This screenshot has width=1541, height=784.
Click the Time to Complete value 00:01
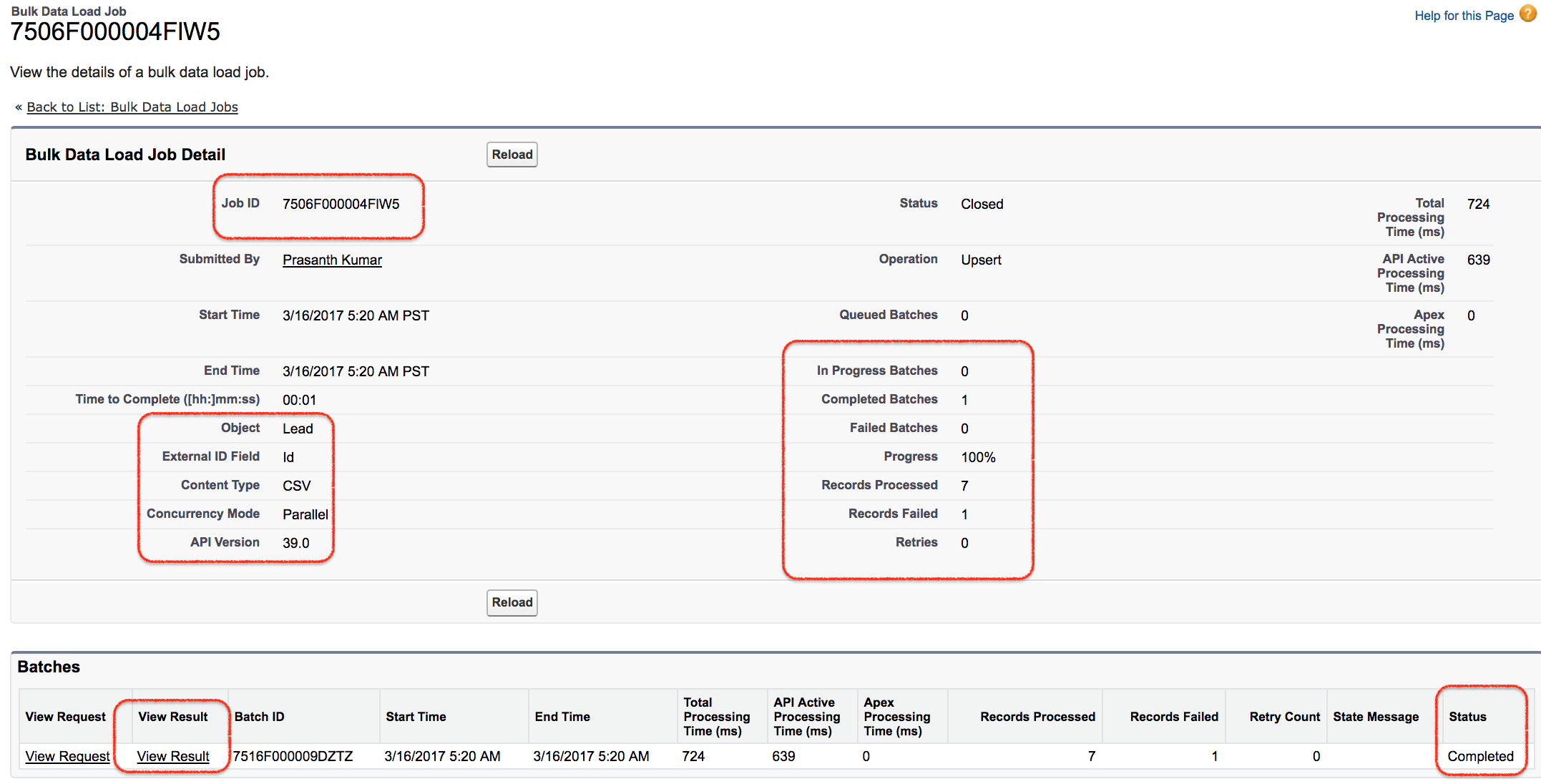tap(299, 400)
